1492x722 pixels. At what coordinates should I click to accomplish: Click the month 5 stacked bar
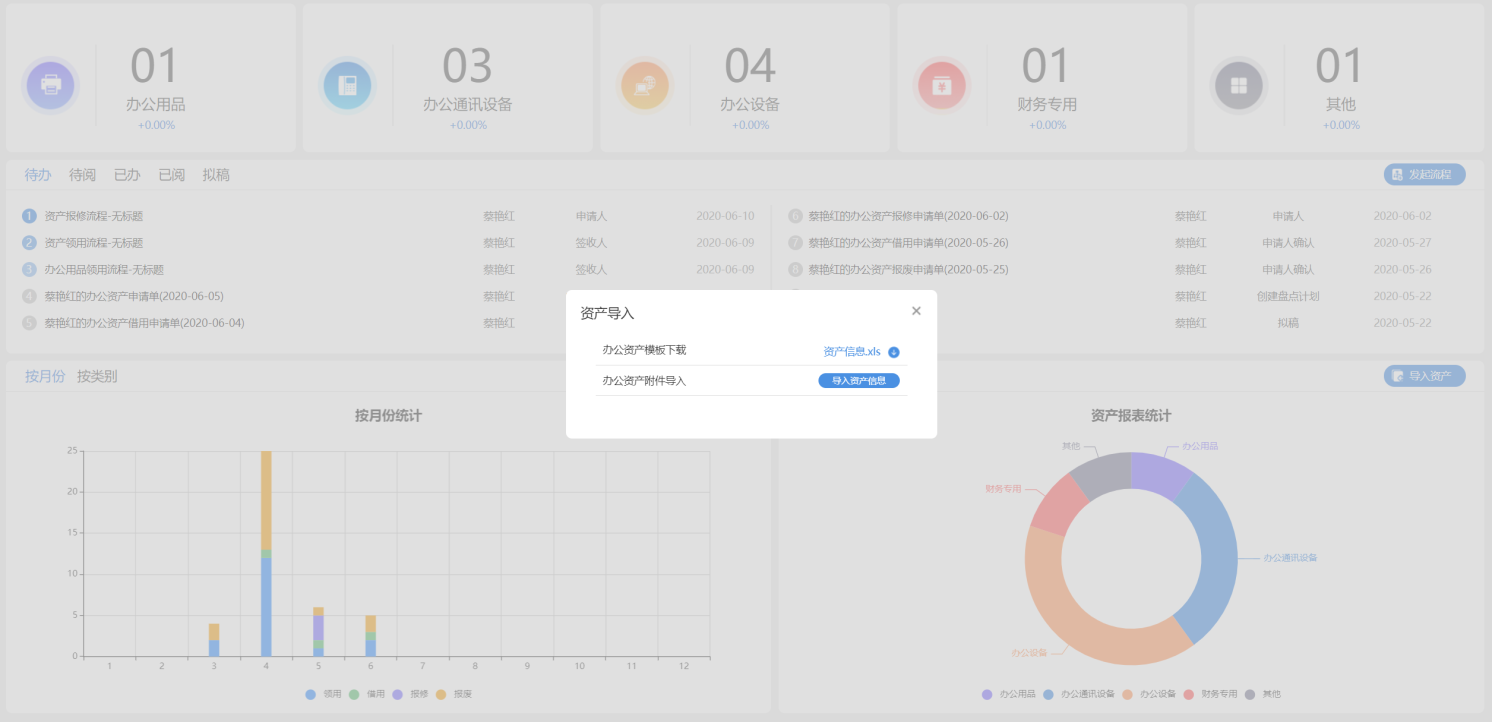(318, 632)
